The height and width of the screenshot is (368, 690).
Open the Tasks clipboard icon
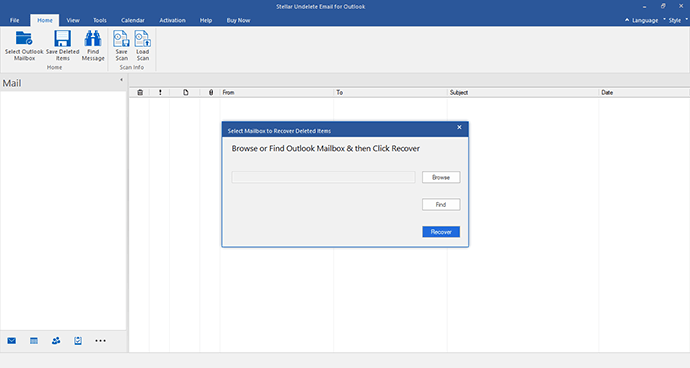[x=78, y=341]
